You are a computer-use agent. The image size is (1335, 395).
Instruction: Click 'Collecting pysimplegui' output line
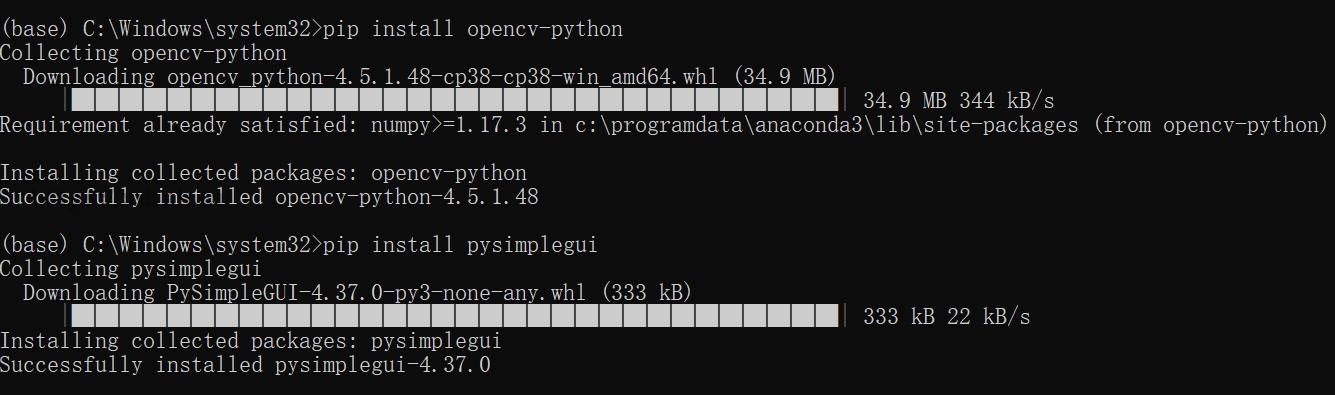(x=131, y=269)
